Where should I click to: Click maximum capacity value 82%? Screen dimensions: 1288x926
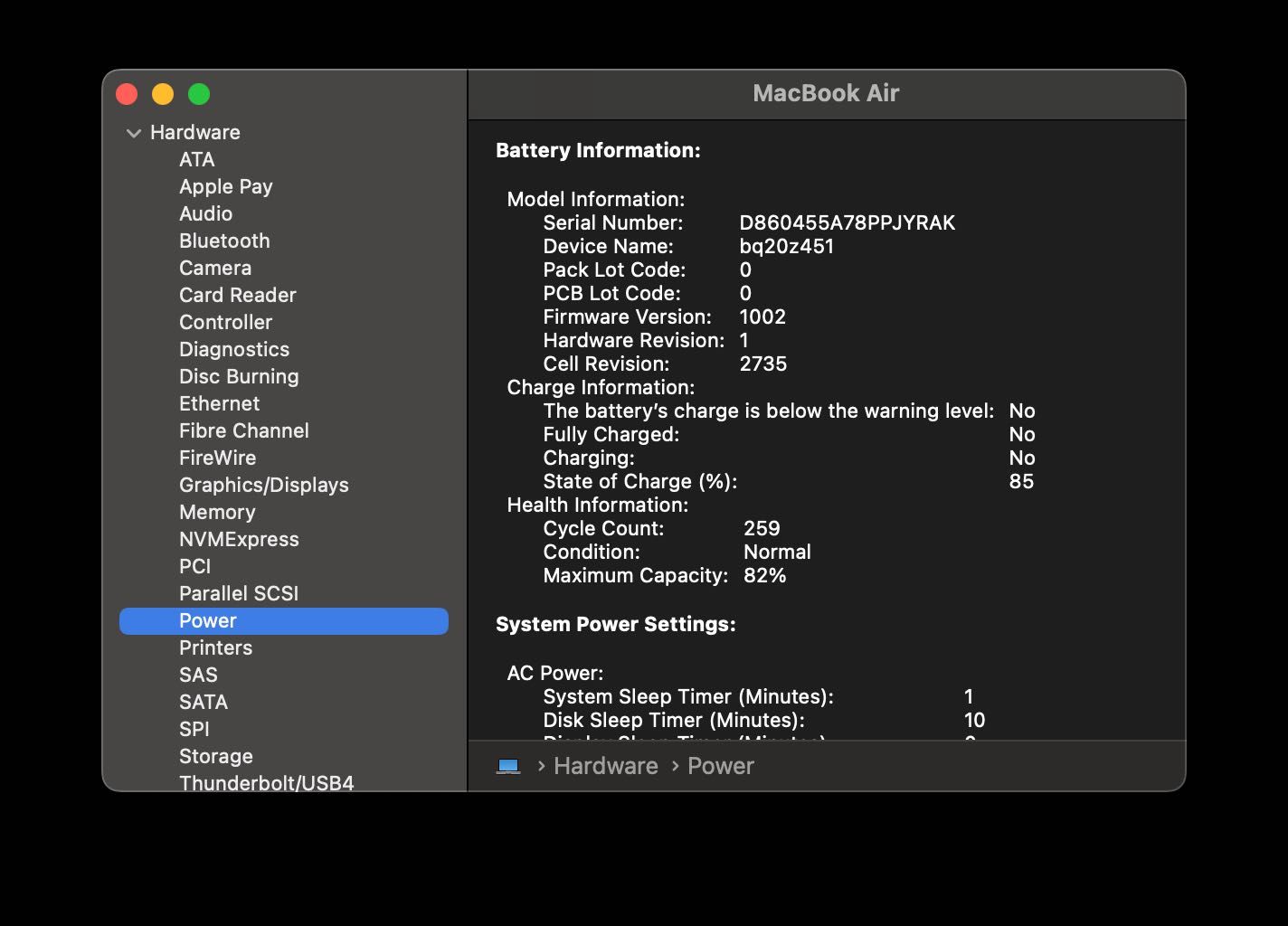[765, 575]
